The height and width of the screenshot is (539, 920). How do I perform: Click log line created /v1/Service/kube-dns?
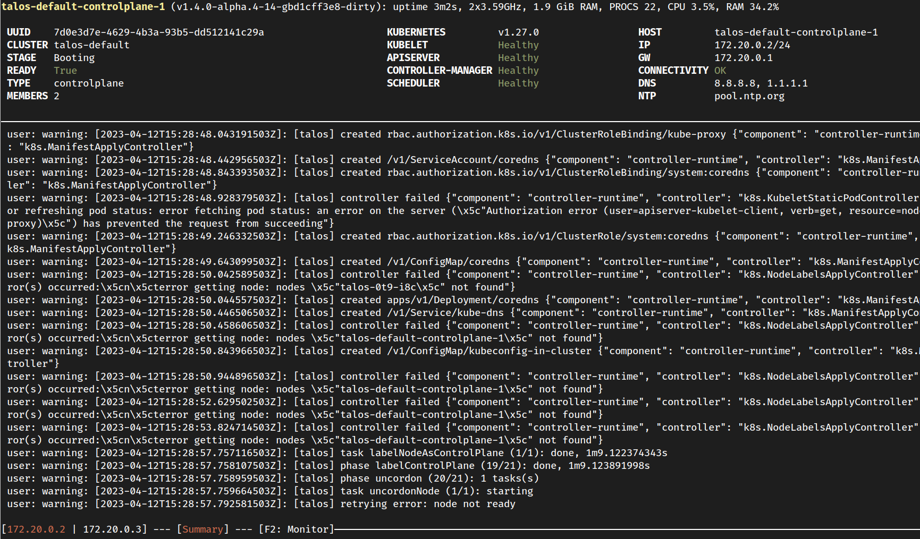pyautogui.click(x=463, y=313)
